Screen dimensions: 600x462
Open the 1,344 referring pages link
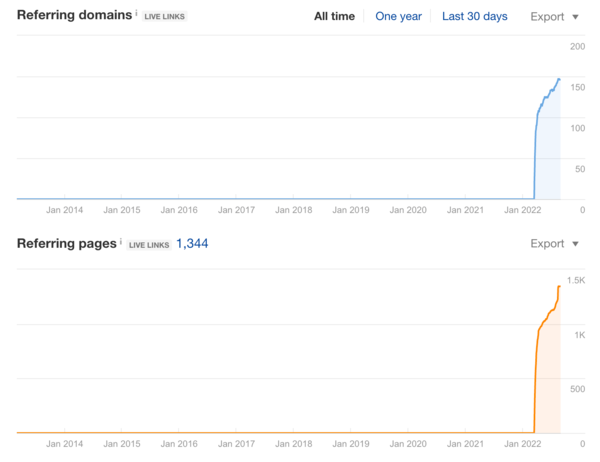tap(192, 243)
